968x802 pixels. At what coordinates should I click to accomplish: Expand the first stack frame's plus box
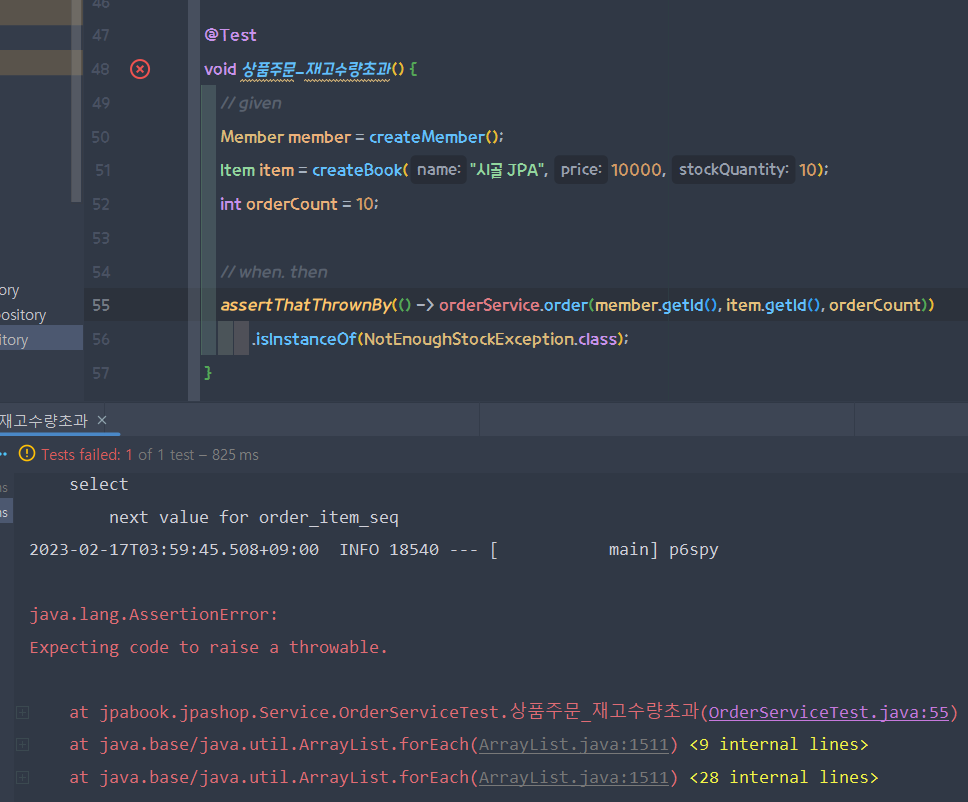22,712
